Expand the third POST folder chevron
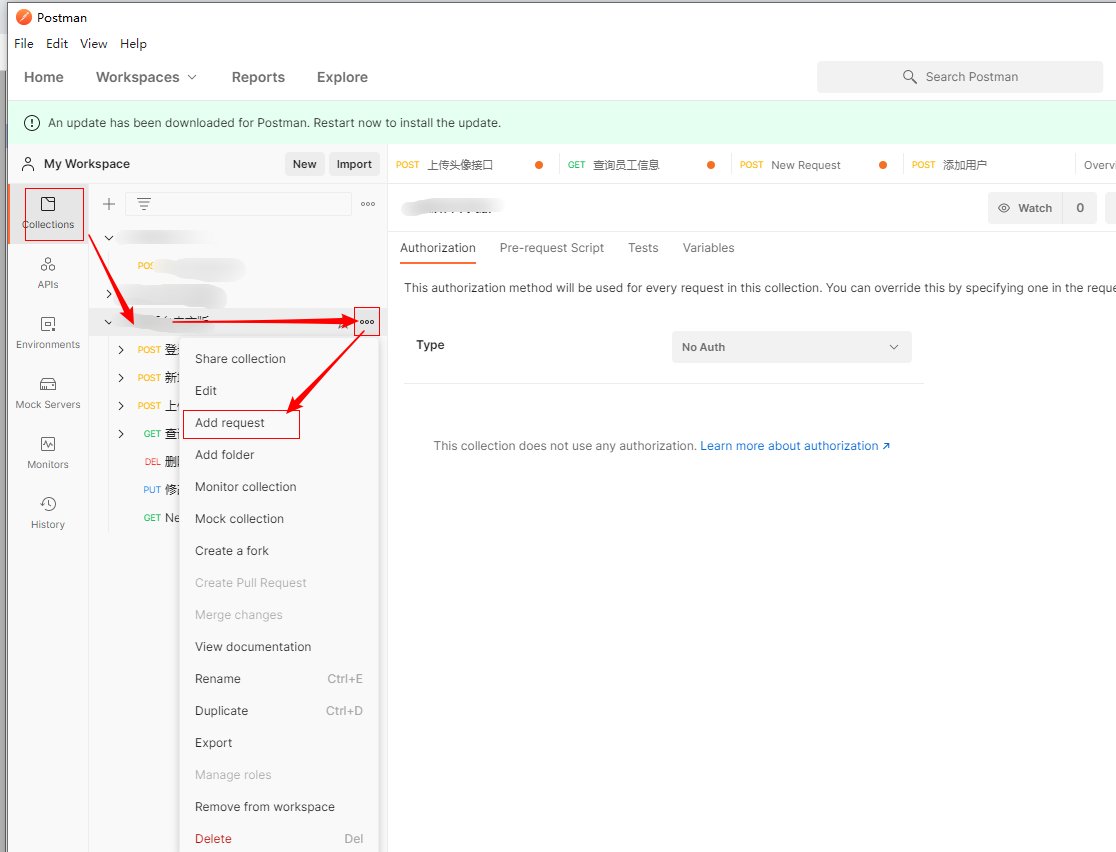1116x852 pixels. [x=121, y=405]
